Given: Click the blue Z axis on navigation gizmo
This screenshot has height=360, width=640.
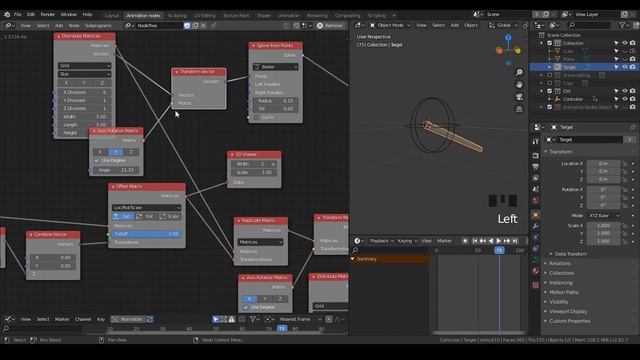Looking at the screenshot, I should pos(508,38).
